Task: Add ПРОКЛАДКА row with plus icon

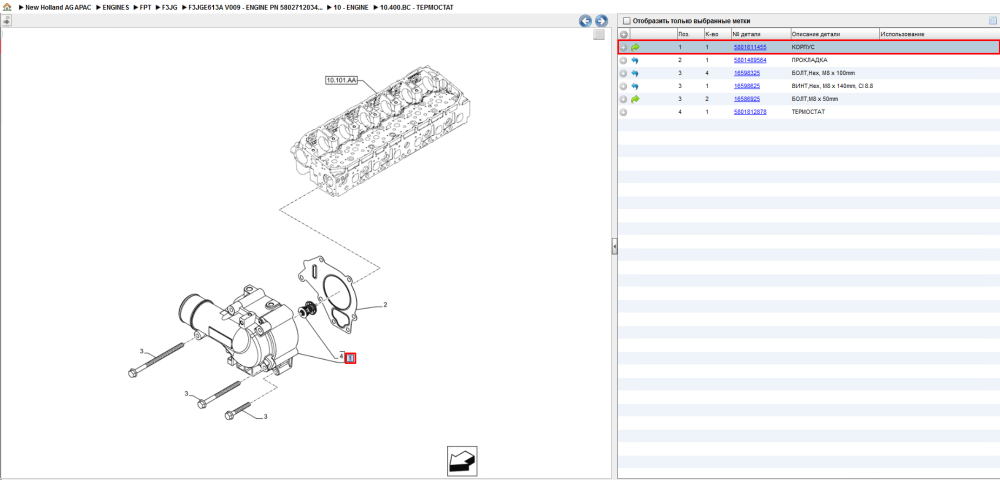Action: point(624,61)
